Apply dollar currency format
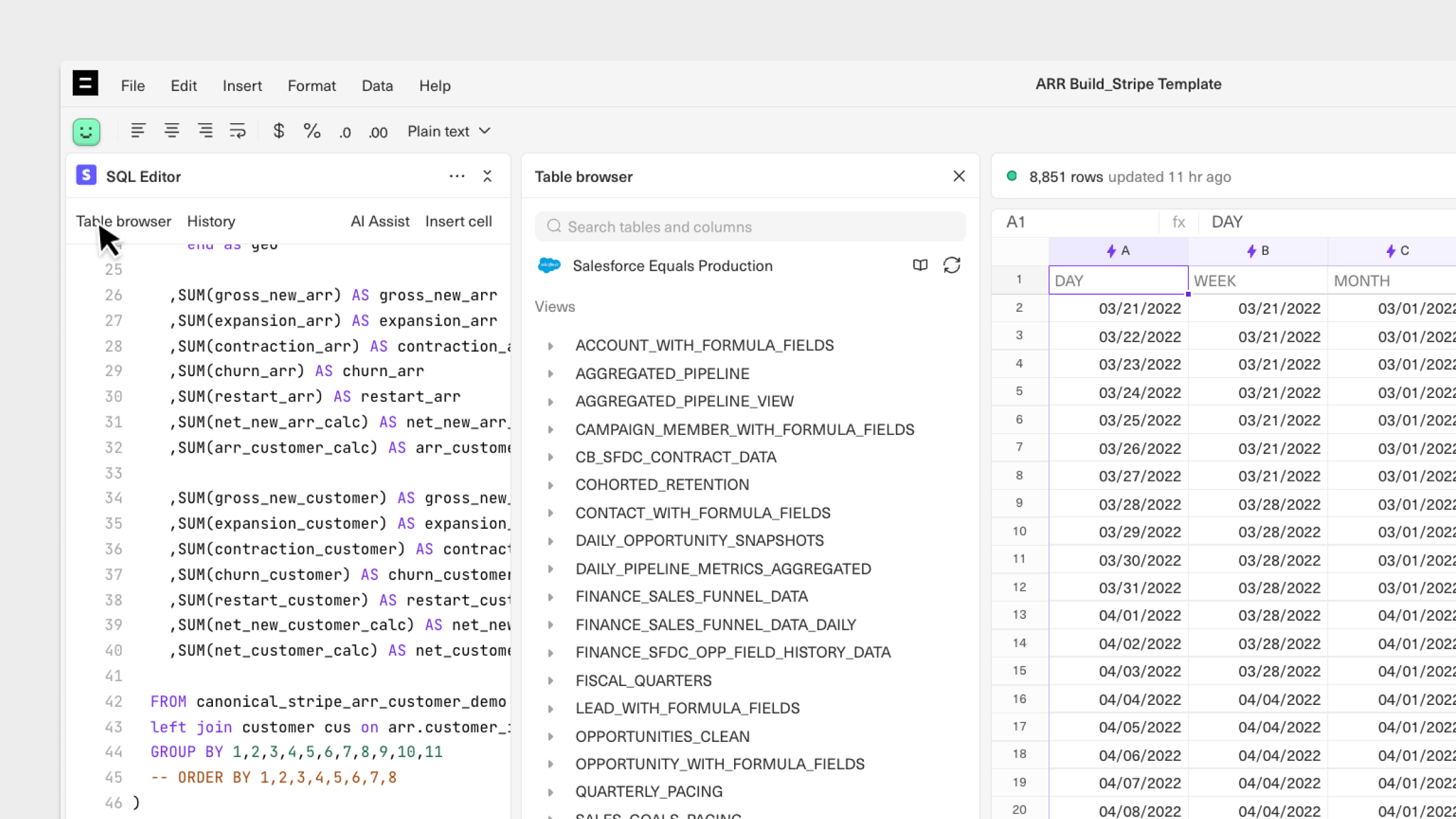Viewport: 1456px width, 819px height. [x=278, y=131]
